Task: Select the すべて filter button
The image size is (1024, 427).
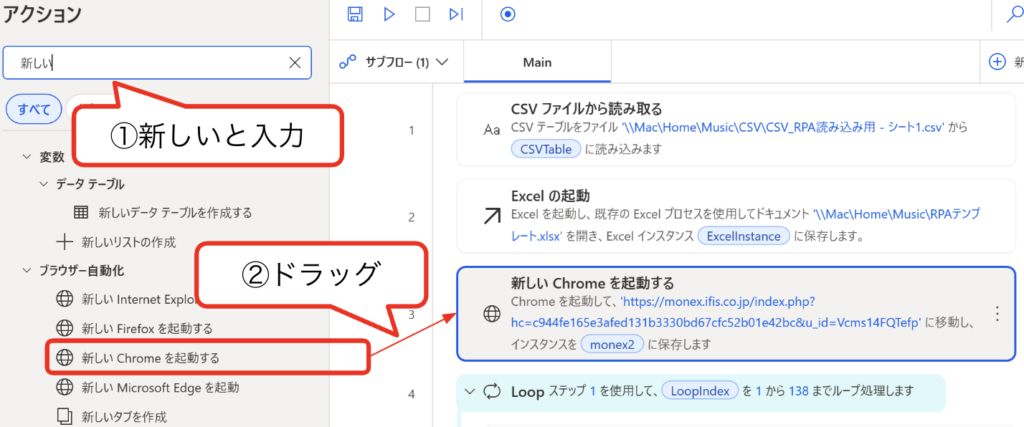Action: click(x=33, y=109)
